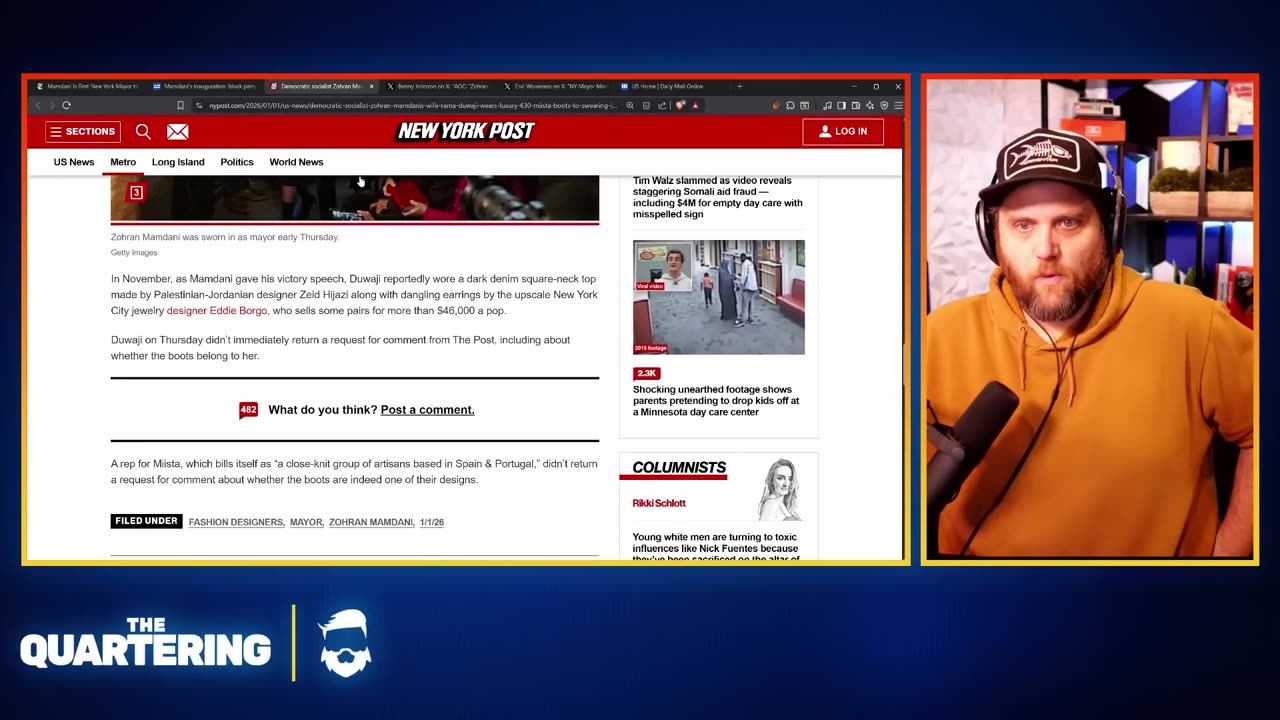This screenshot has width=1280, height=720.
Task: Click the 'Filed Under' label
Action: point(146,521)
